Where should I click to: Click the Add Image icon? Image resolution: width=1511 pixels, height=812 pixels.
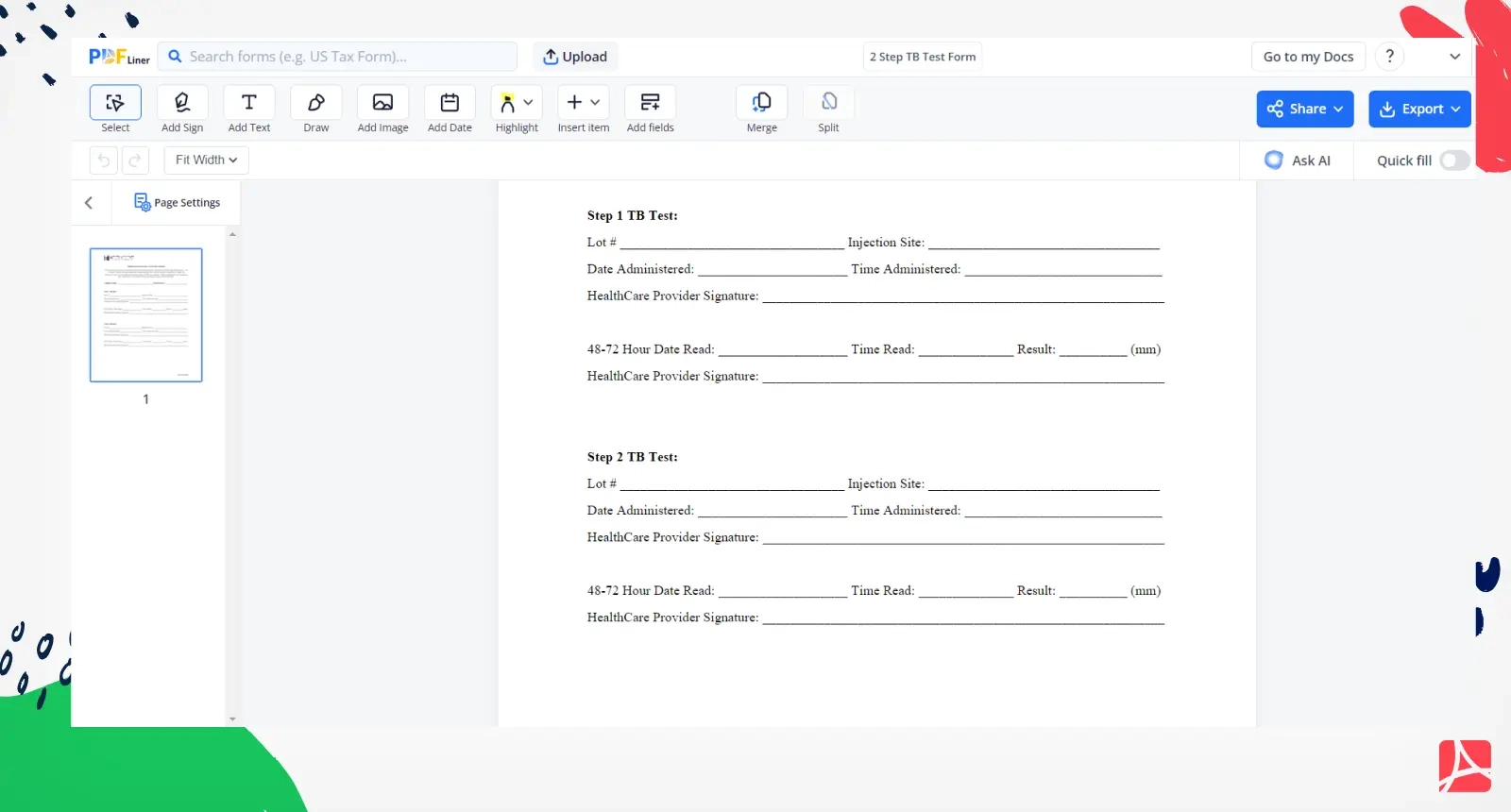click(382, 103)
